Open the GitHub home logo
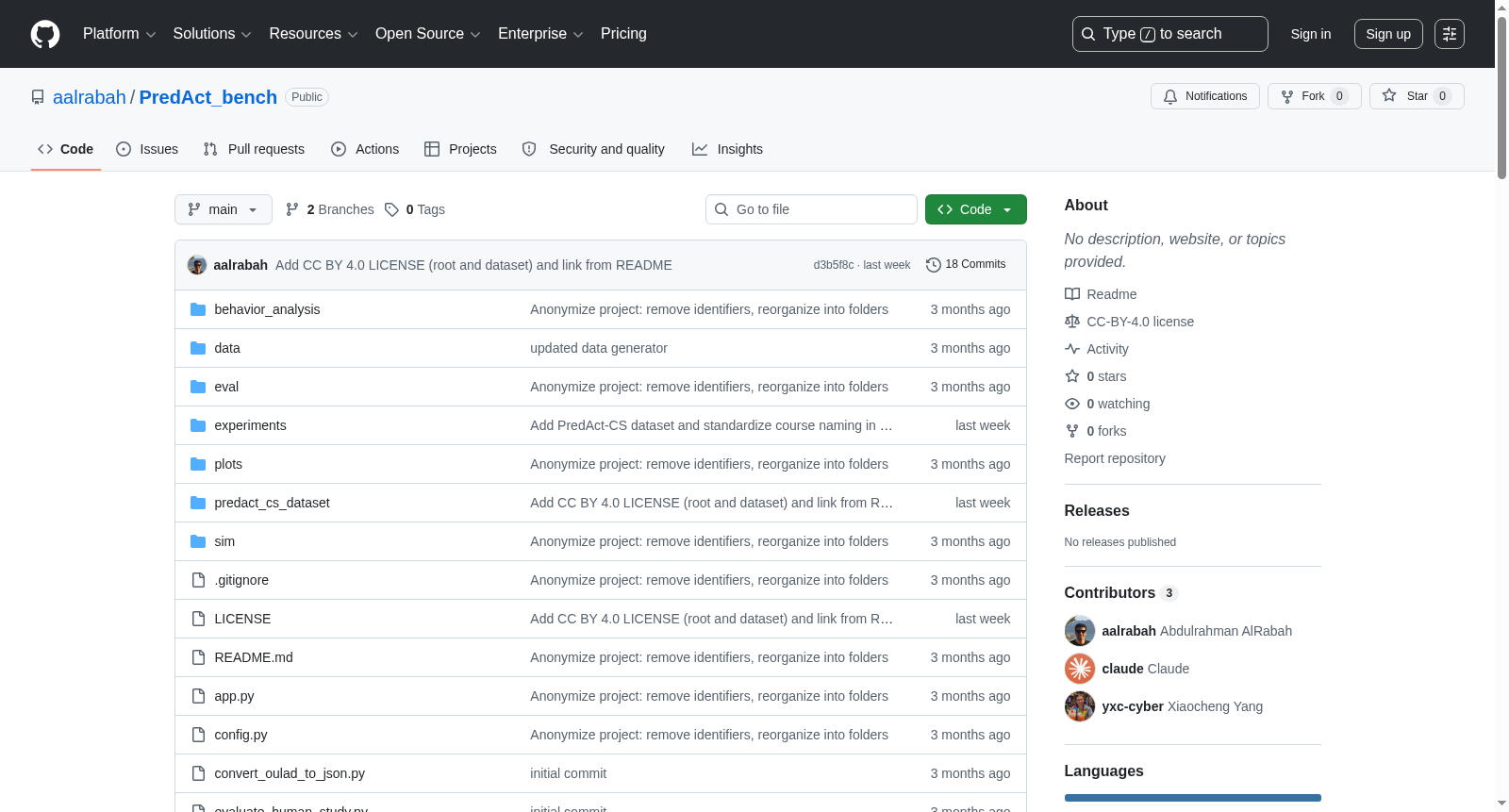Image resolution: width=1509 pixels, height=812 pixels. click(x=45, y=34)
